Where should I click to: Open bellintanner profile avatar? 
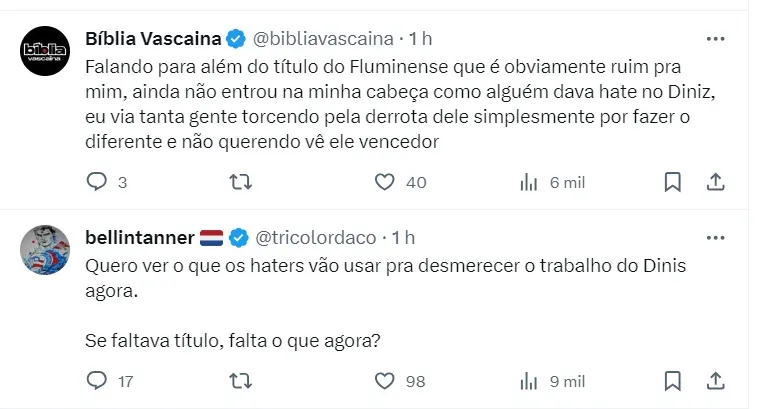(x=45, y=249)
